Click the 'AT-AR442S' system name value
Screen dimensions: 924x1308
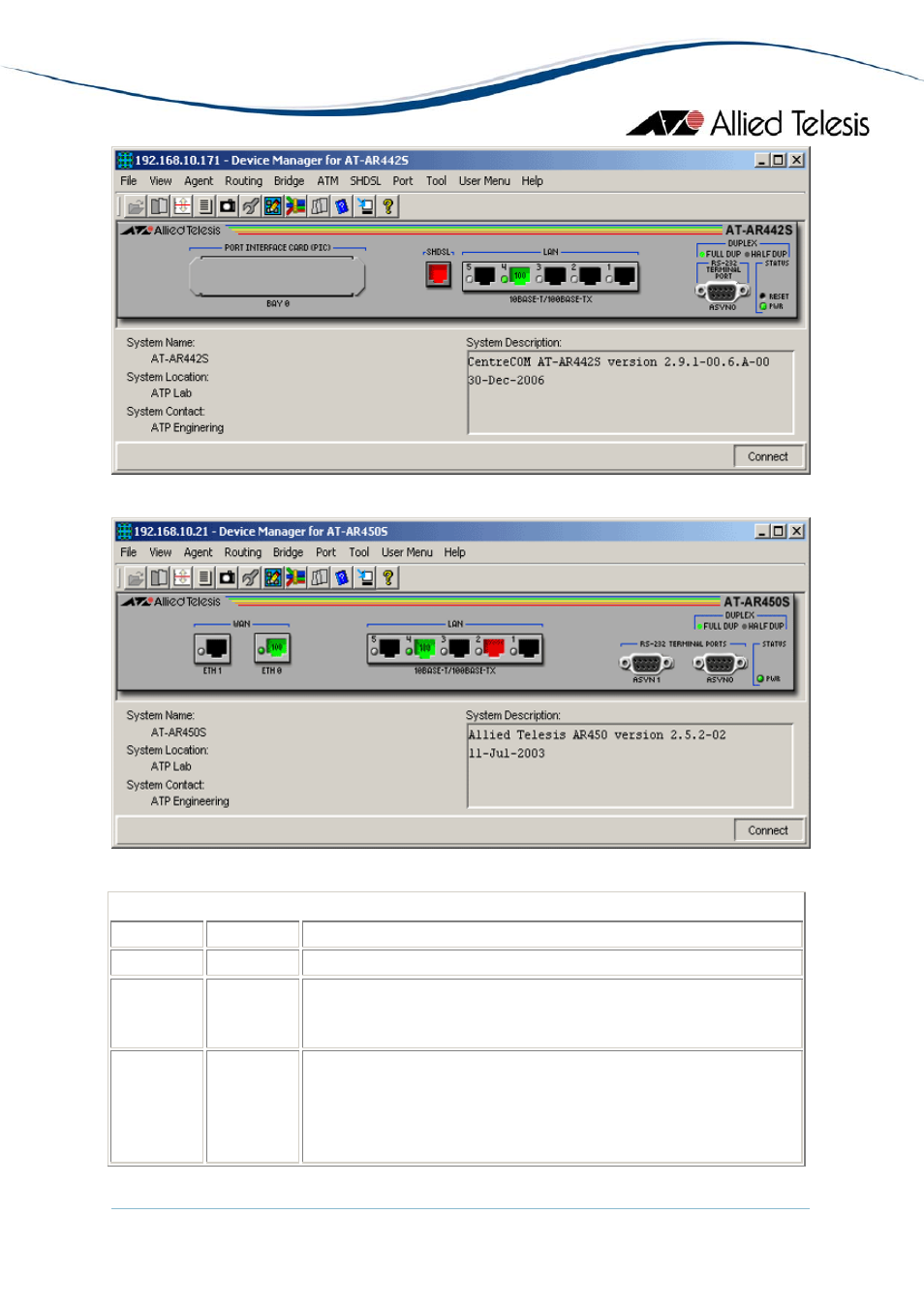pos(179,359)
